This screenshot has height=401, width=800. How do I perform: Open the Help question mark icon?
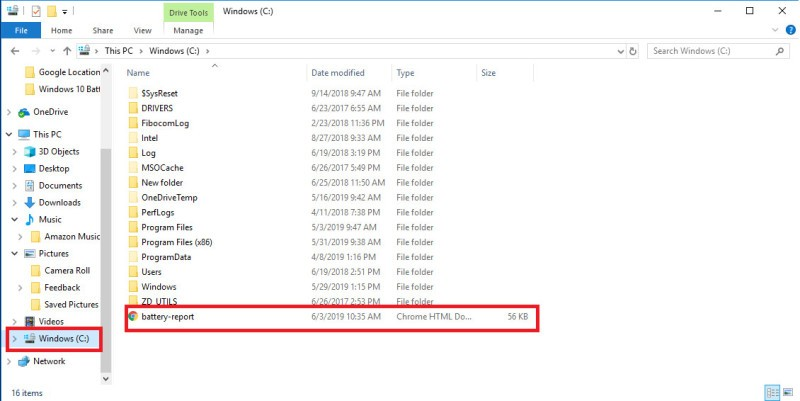pyautogui.click(x=789, y=31)
